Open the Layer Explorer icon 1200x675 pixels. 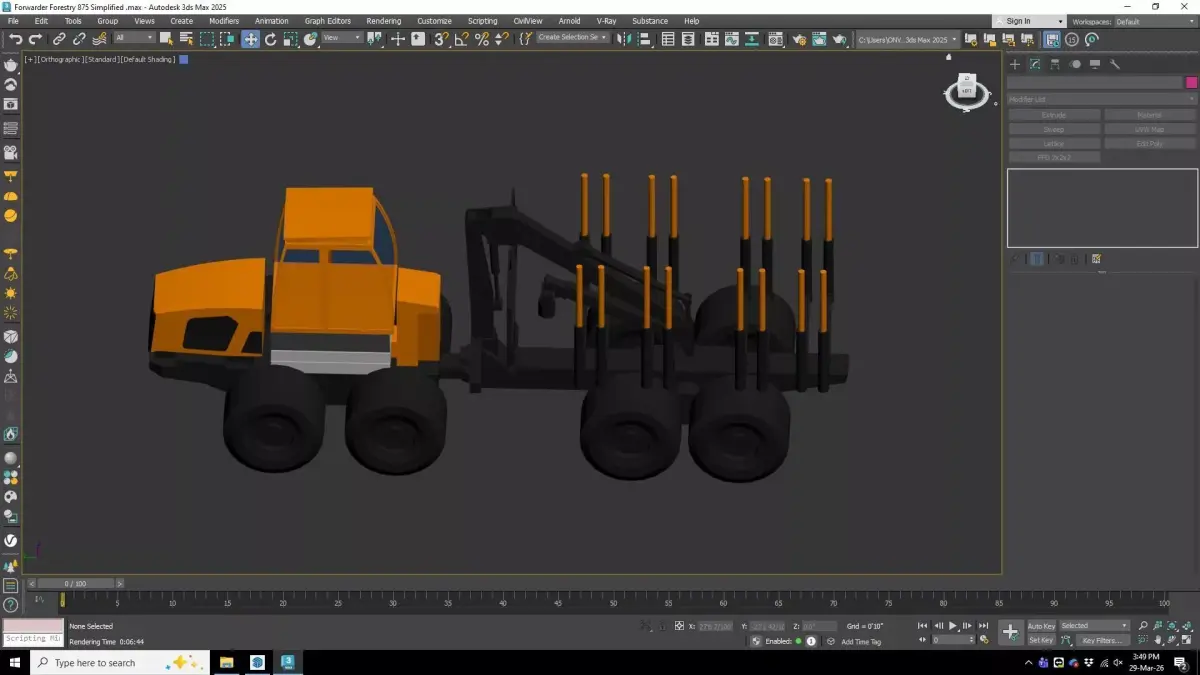pos(687,39)
